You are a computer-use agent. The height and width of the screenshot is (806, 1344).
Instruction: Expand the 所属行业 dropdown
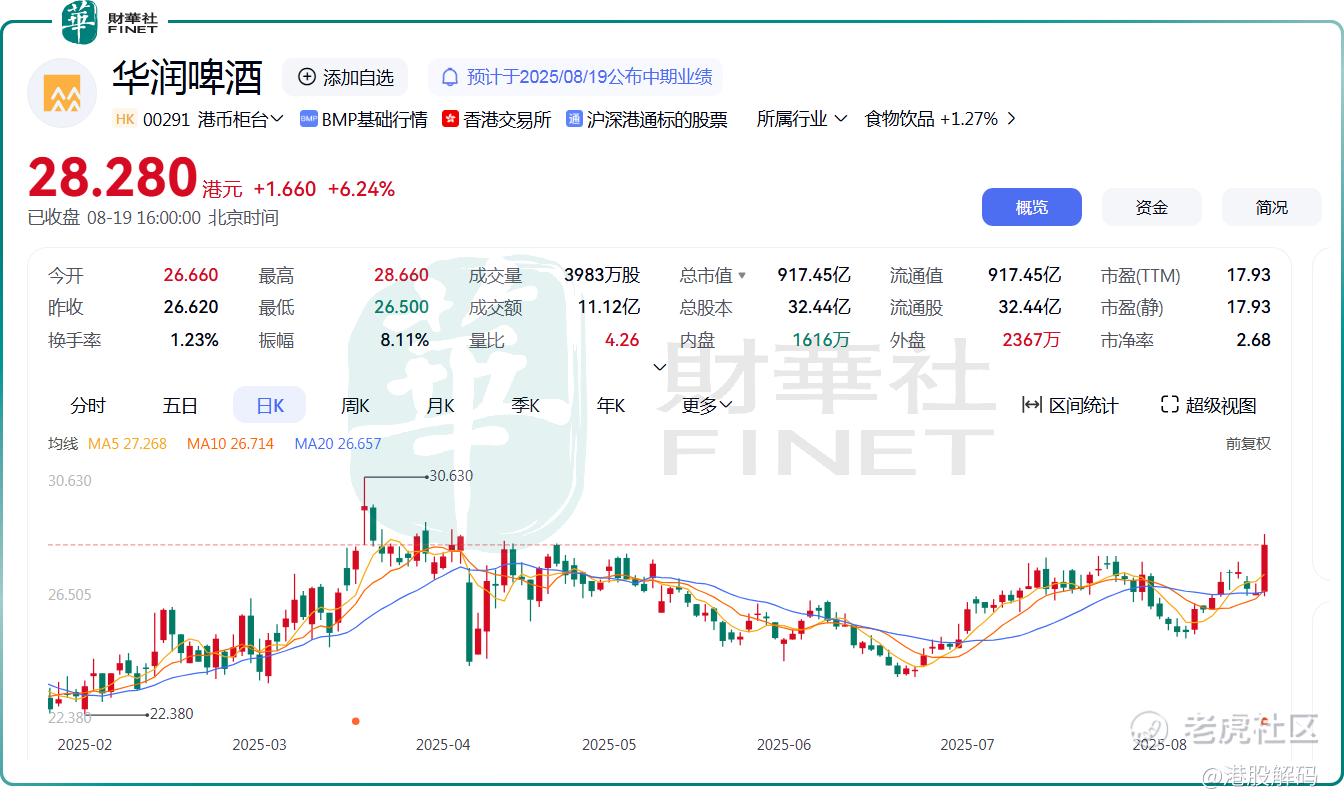802,119
